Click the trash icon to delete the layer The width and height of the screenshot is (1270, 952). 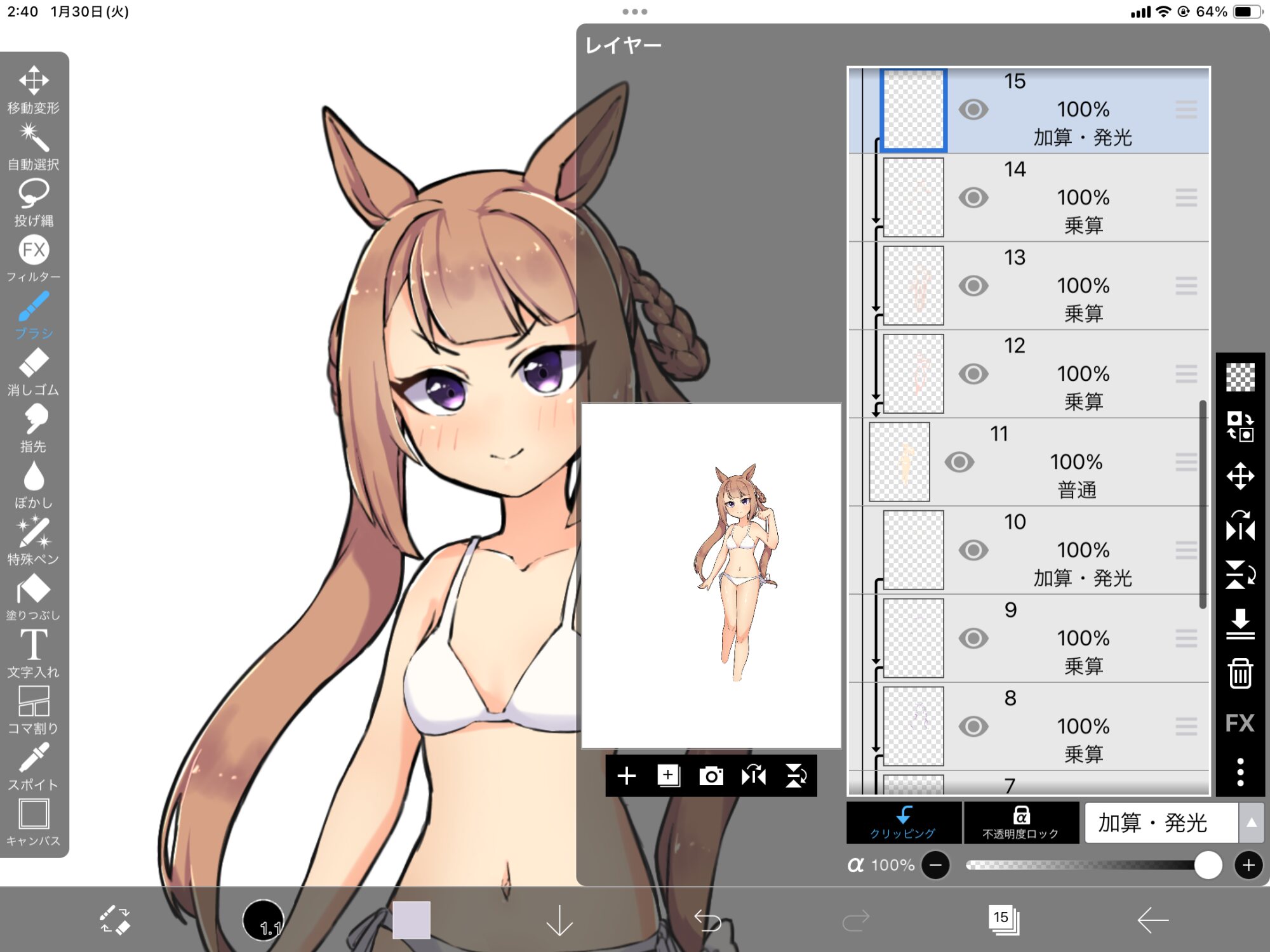pos(1240,673)
